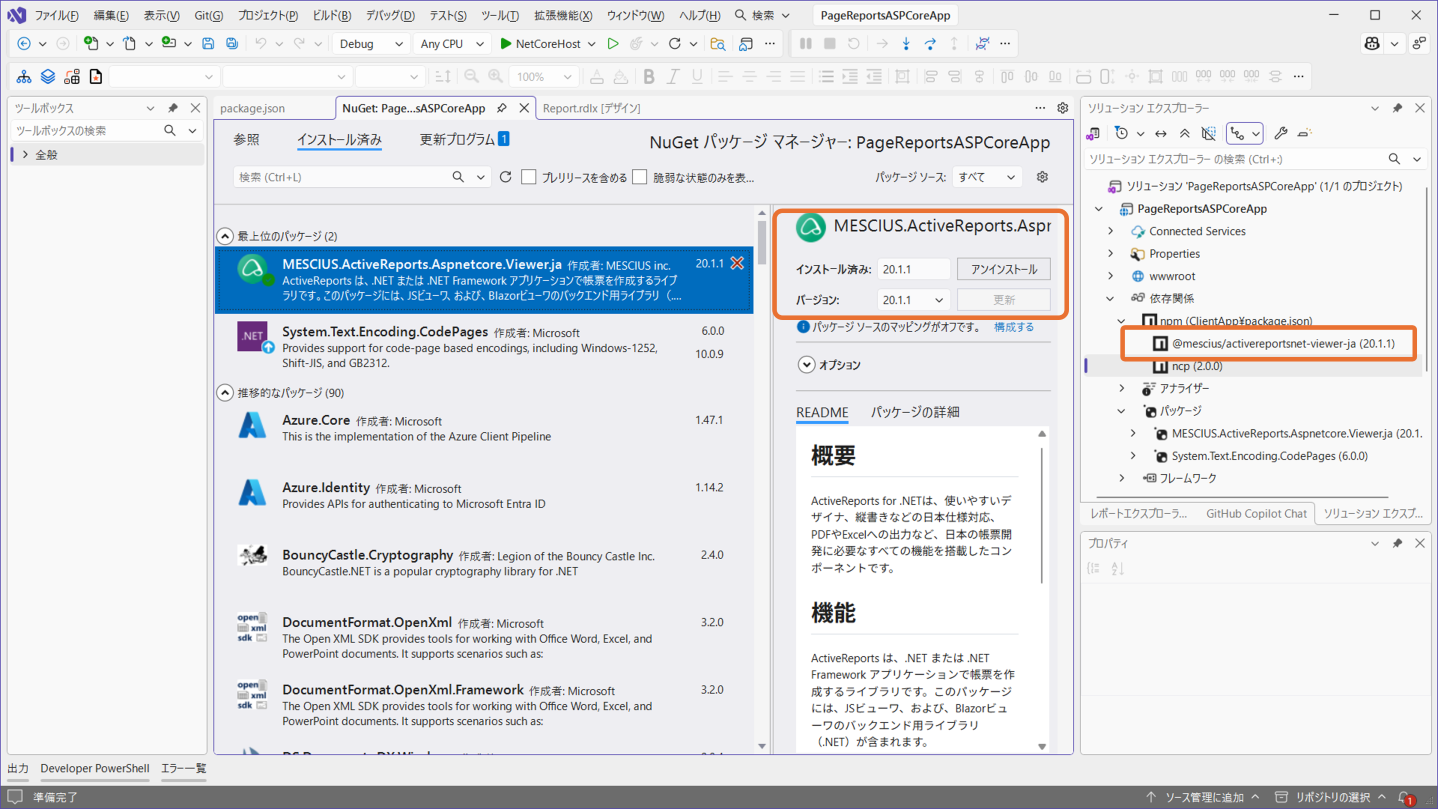The image size is (1438, 809).
Task: Enable the include prerelease checkbox
Action: [529, 177]
